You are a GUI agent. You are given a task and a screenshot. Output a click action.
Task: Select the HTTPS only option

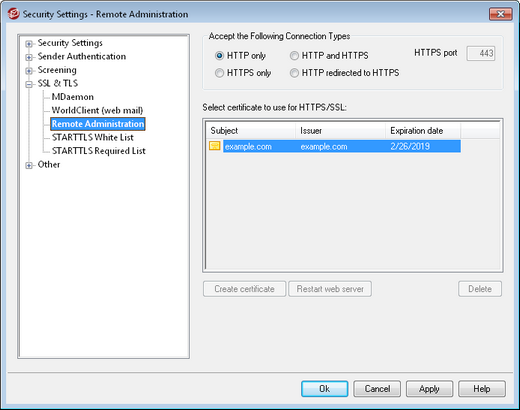219,73
